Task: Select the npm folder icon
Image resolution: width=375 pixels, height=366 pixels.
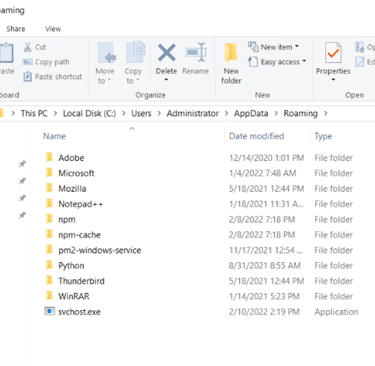Action: pos(49,219)
